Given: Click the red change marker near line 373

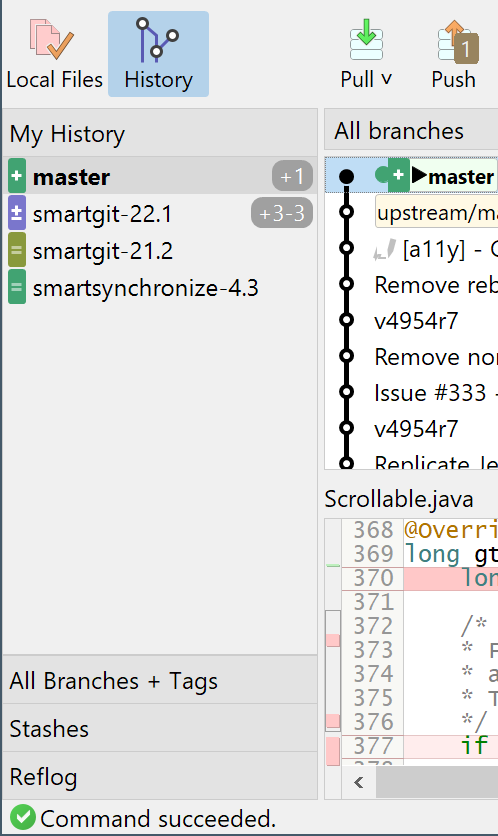Looking at the screenshot, I should (333, 640).
